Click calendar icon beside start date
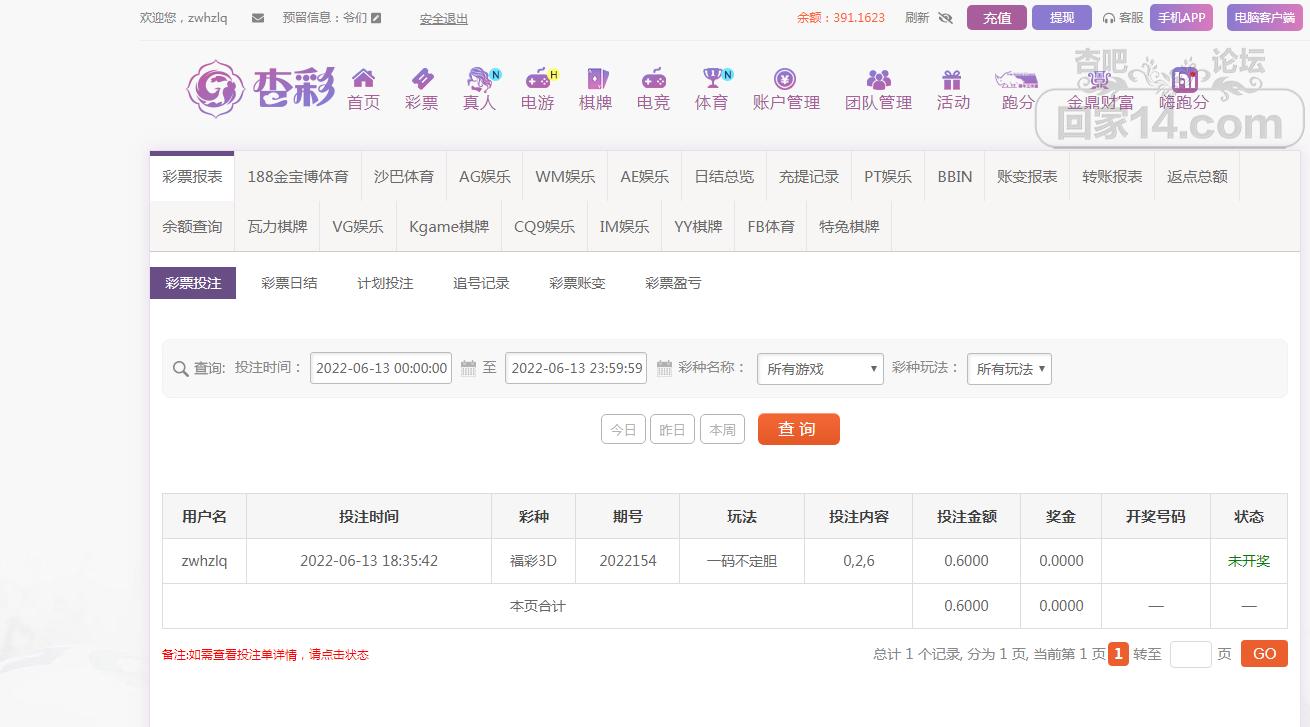 click(x=468, y=368)
